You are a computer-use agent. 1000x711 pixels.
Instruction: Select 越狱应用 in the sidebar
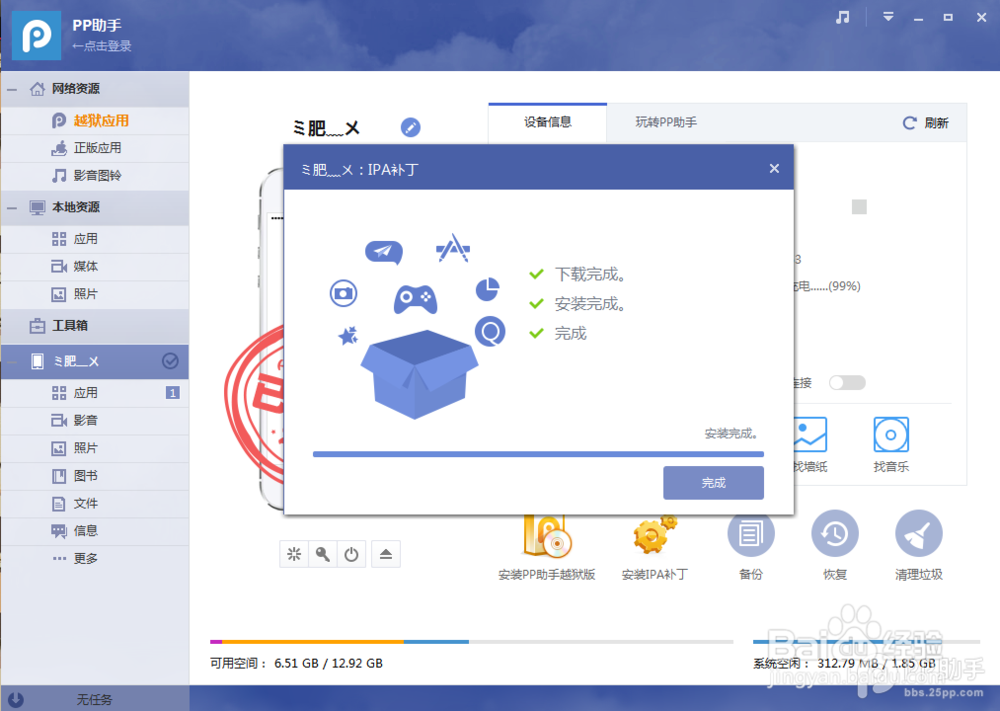tap(94, 121)
